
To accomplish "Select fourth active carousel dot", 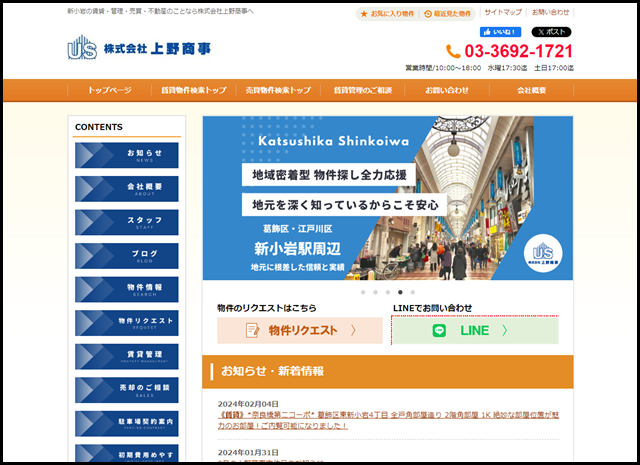I will tap(400, 292).
